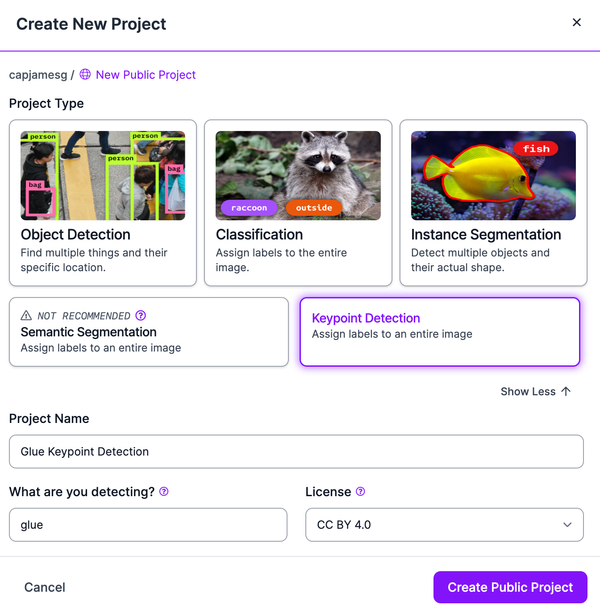Choose the Classification project type

click(297, 203)
